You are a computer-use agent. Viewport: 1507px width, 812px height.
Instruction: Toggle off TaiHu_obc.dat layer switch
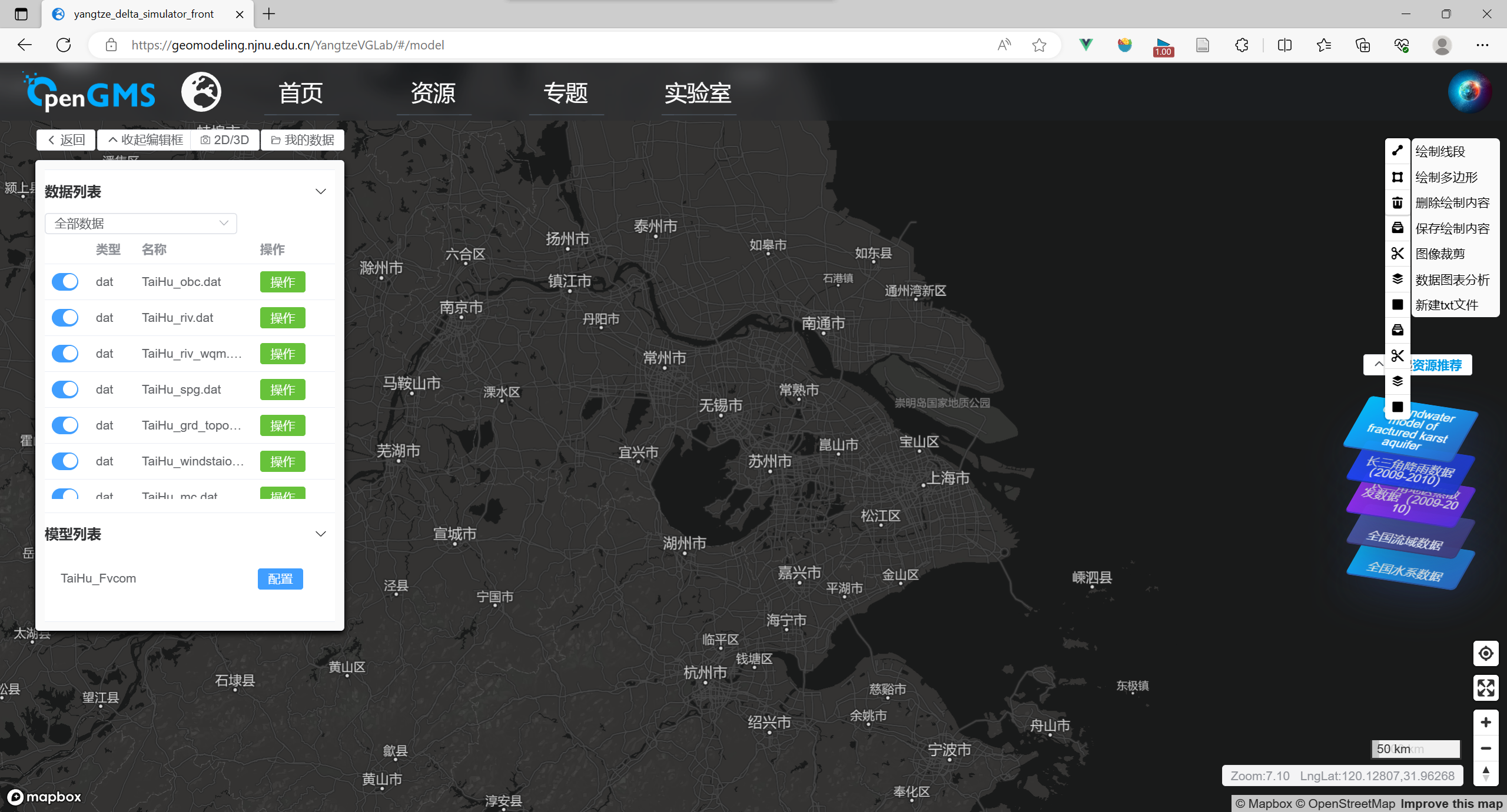(65, 282)
